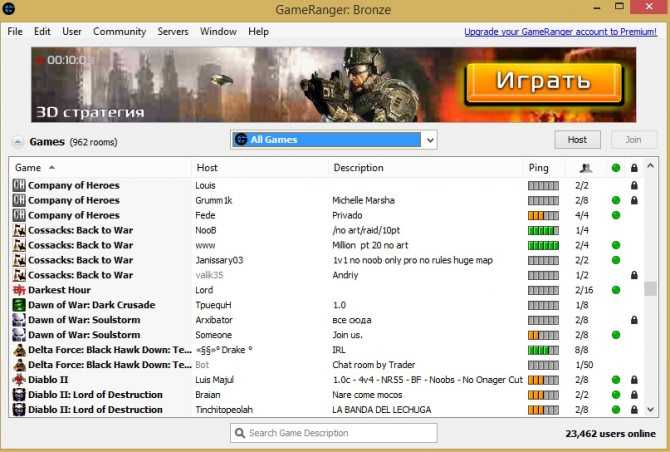This screenshot has height=452, width=670.
Task: Click the '23,462 users online' status text
Action: point(611,434)
